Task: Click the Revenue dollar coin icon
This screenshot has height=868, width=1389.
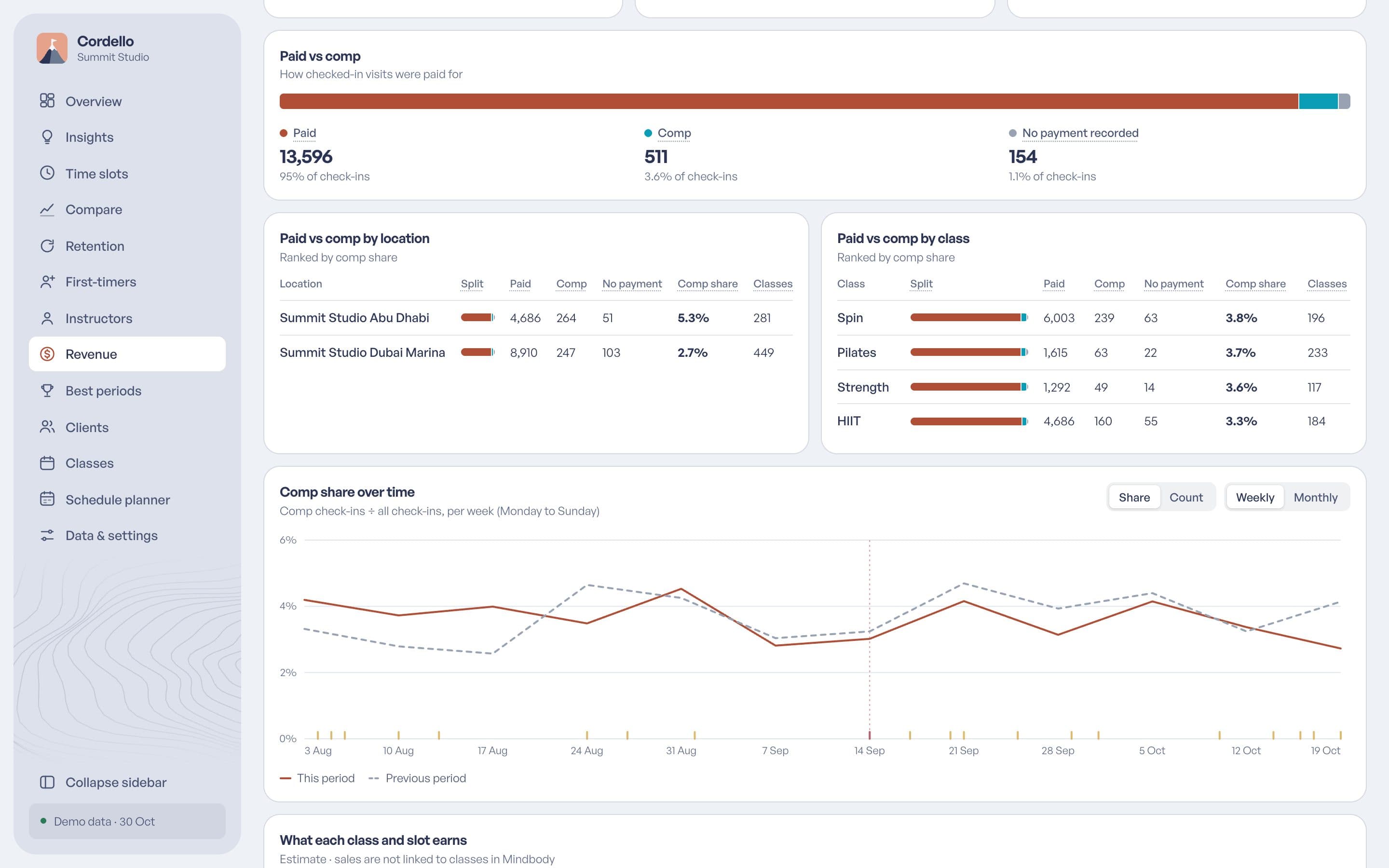Action: tap(47, 354)
